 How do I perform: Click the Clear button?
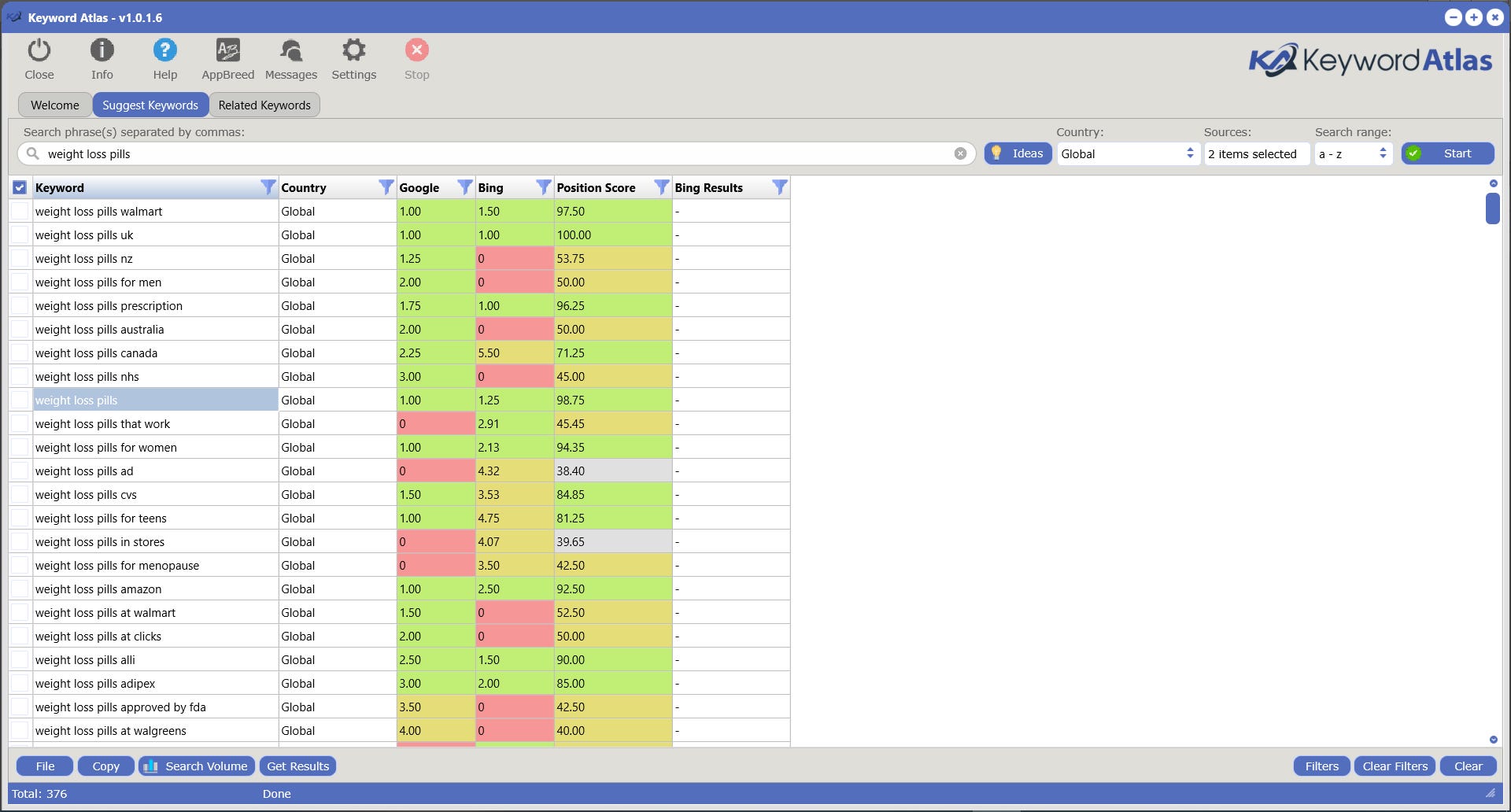pyautogui.click(x=1468, y=766)
